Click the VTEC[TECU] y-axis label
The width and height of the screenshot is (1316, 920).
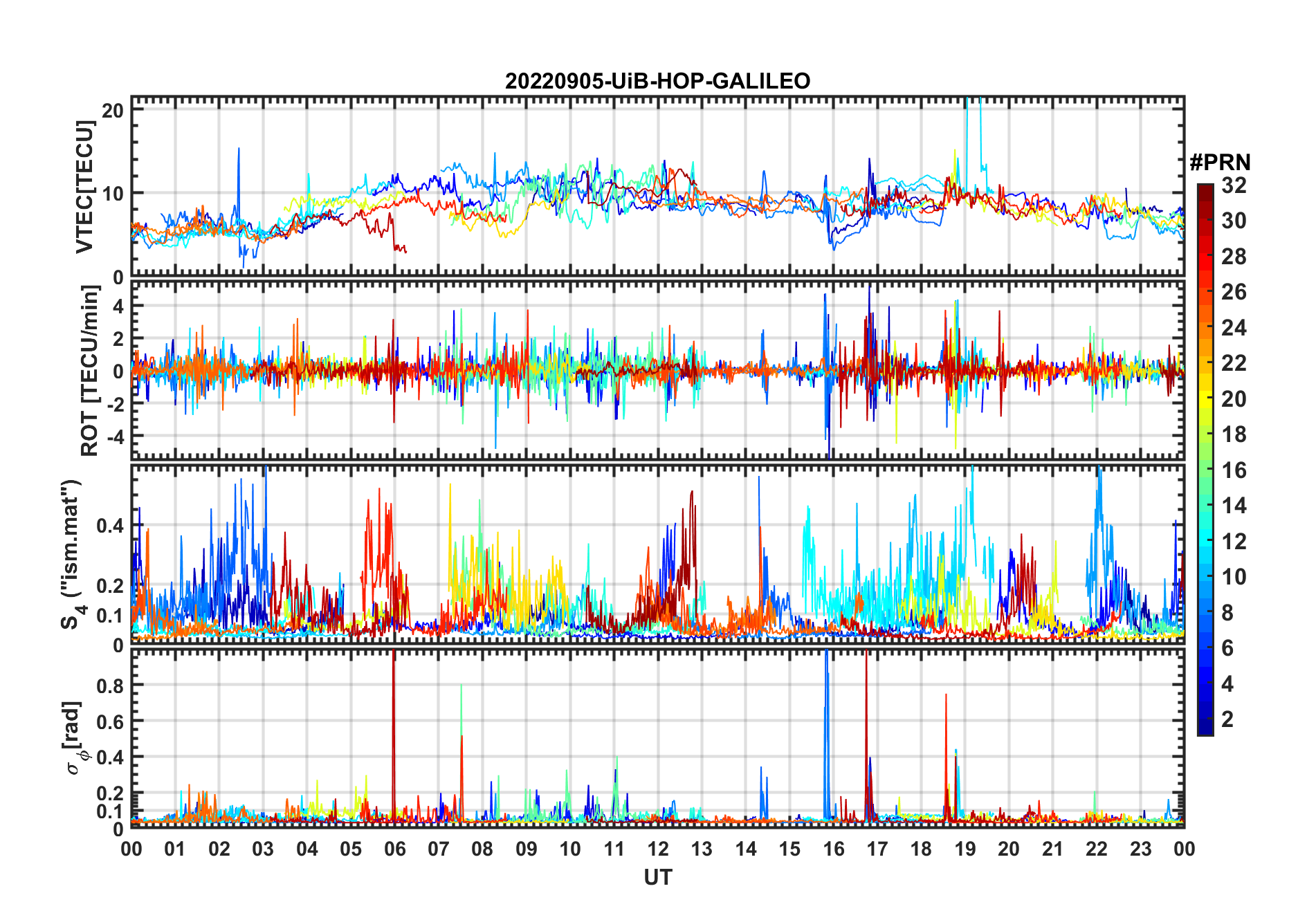[84, 187]
